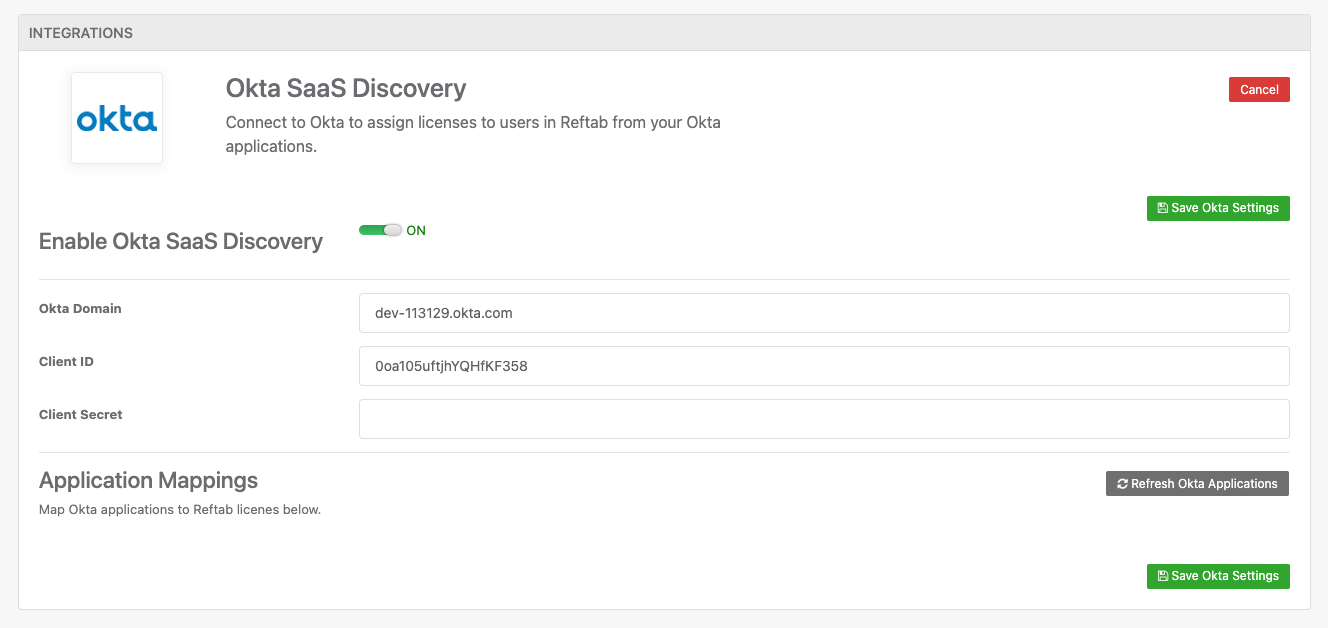Refresh Okta Applications list
Screen dimensions: 1328x628
tap(1197, 483)
